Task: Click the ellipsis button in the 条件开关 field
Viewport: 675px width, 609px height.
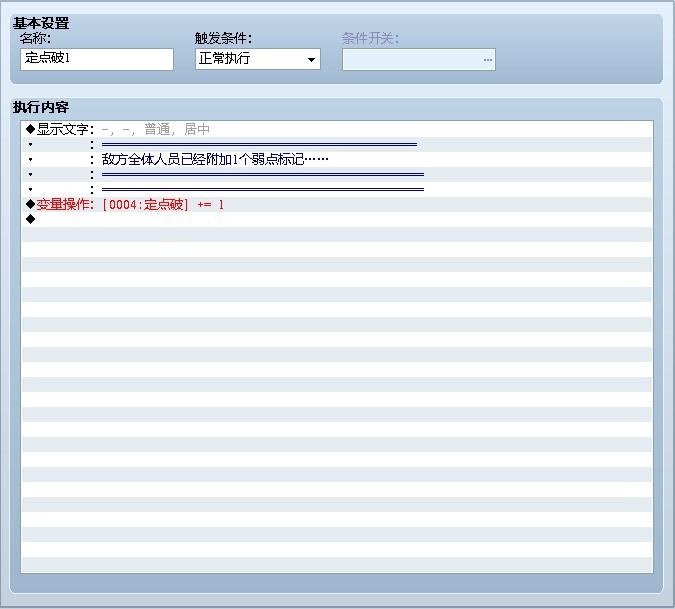Action: (487, 60)
